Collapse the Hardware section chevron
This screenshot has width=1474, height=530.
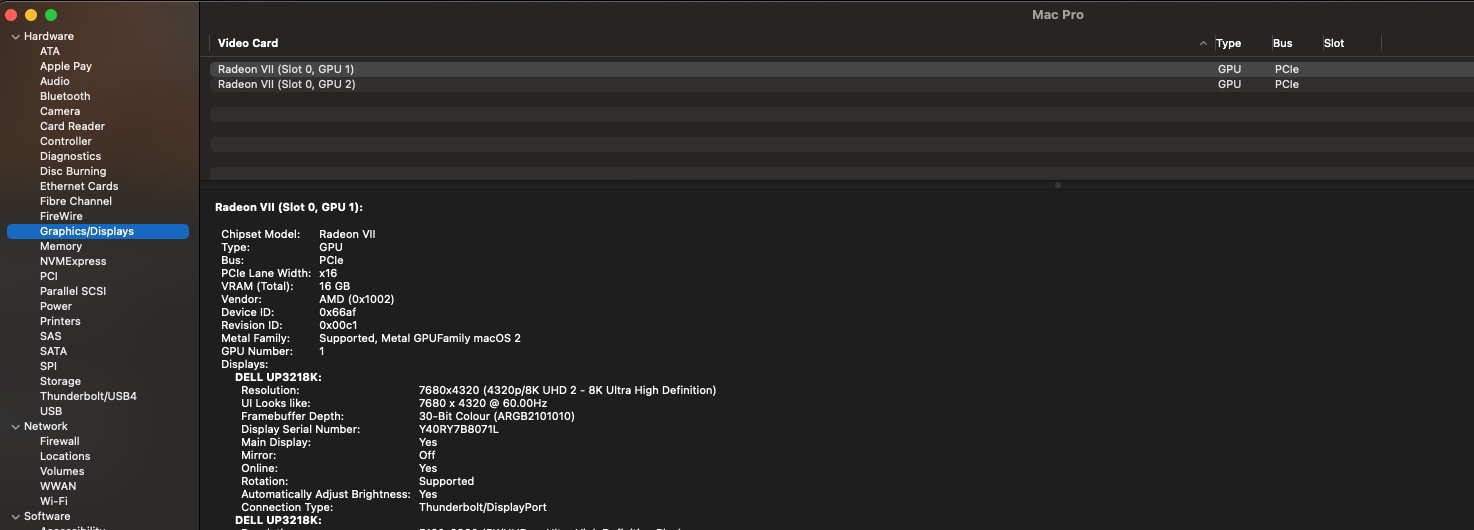pyautogui.click(x=15, y=37)
